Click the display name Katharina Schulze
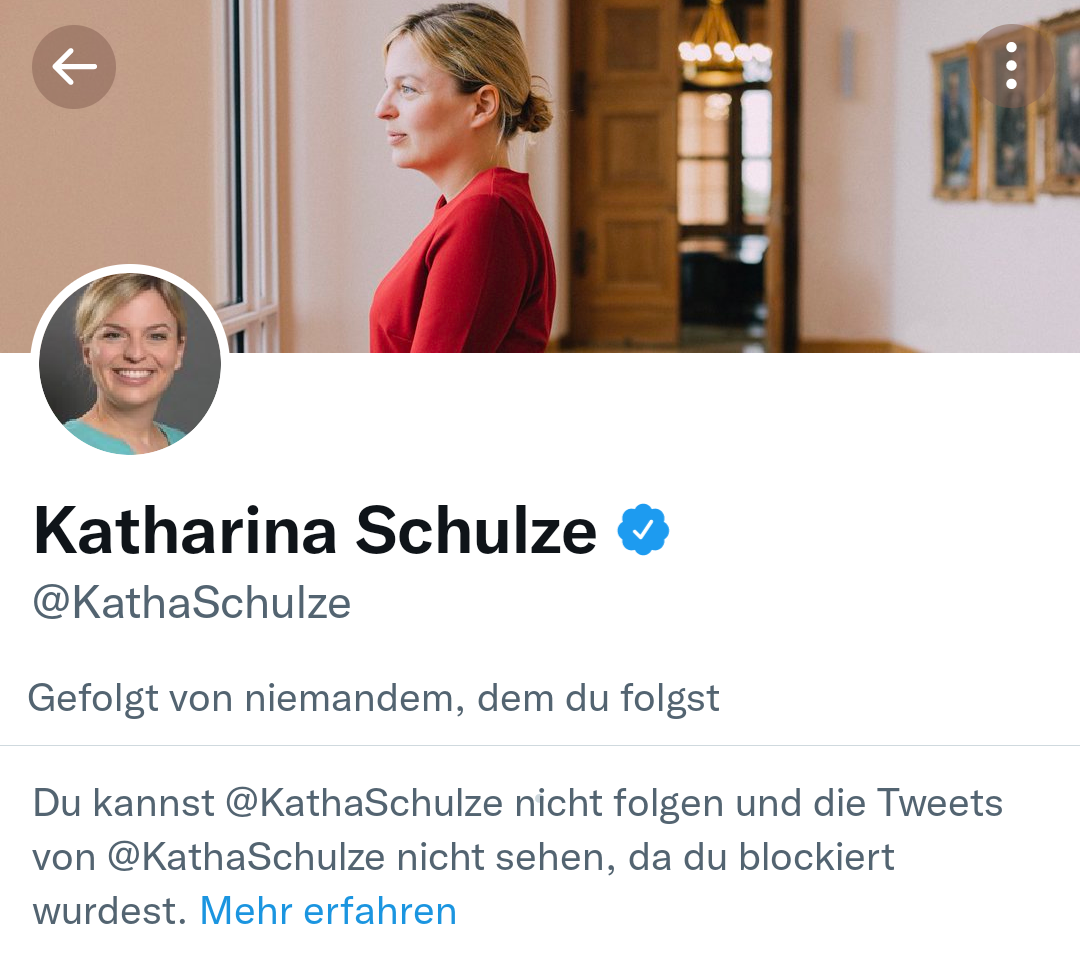 point(314,530)
